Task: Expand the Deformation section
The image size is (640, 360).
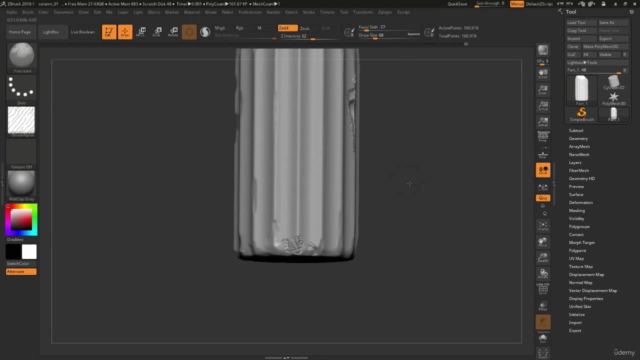Action: click(x=581, y=202)
